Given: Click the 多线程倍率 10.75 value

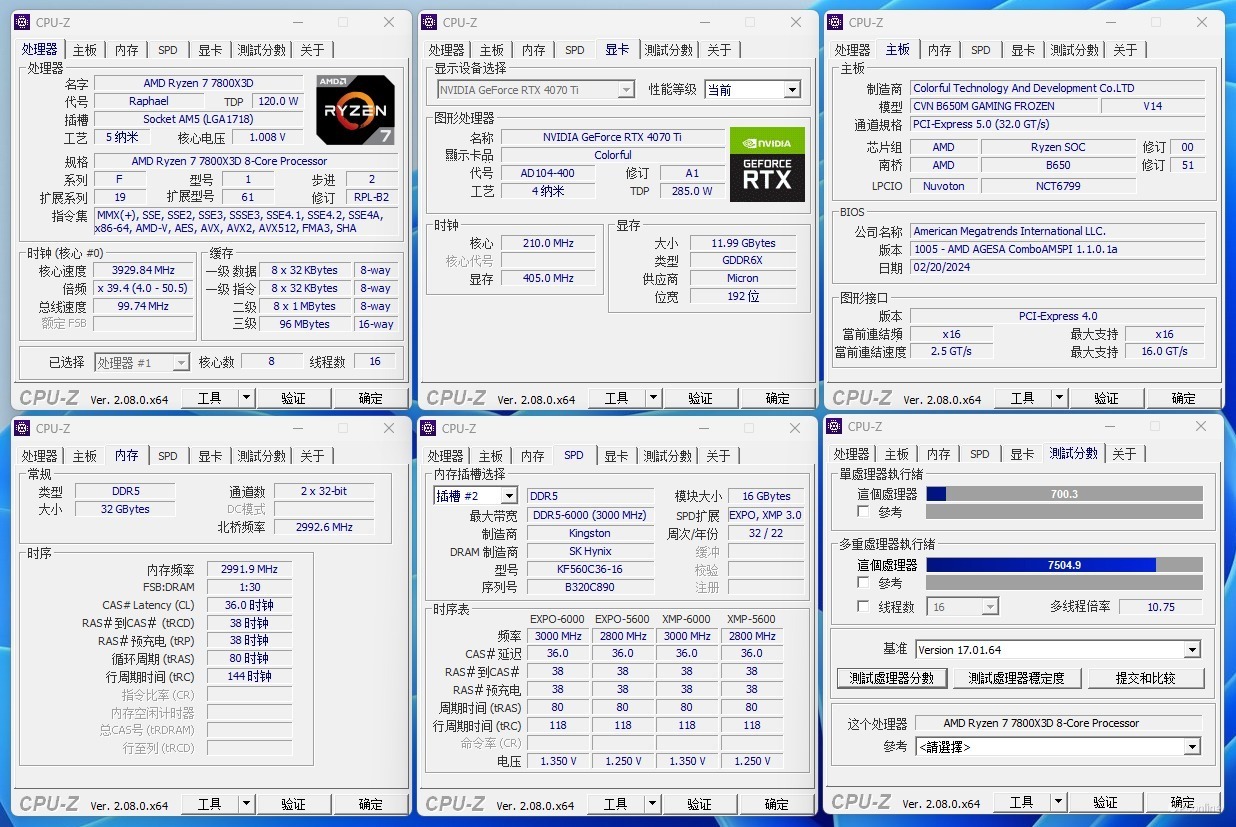Looking at the screenshot, I should point(1160,607).
